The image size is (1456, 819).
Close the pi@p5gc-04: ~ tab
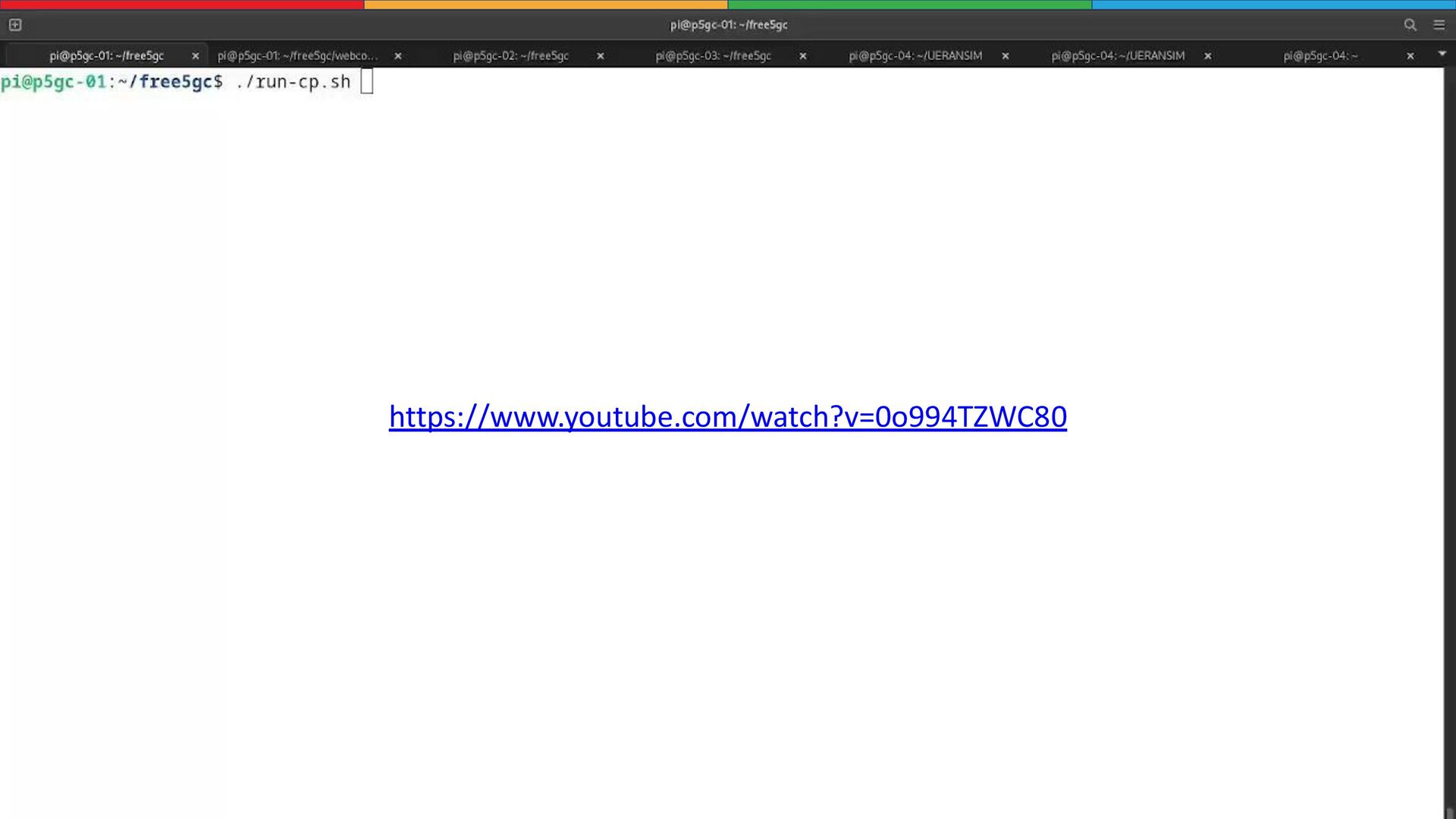[x=1410, y=56]
